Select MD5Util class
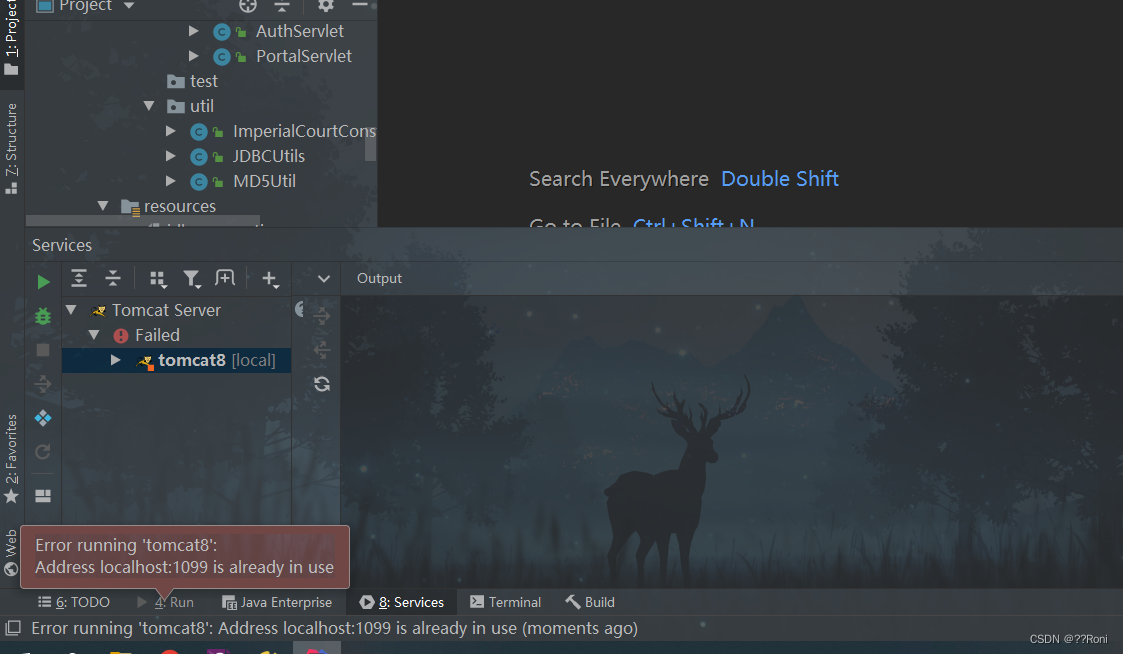The height and width of the screenshot is (654, 1123). 264,181
